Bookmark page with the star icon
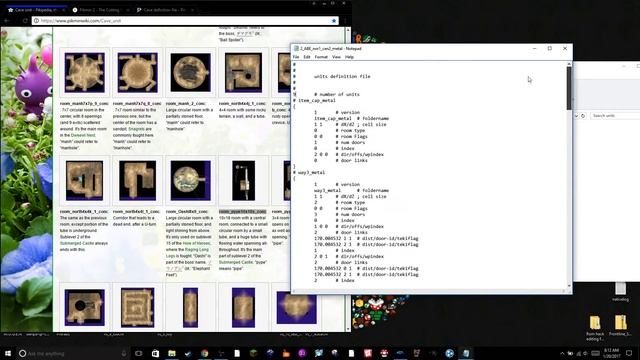This screenshot has height=360, width=640. click(334, 20)
